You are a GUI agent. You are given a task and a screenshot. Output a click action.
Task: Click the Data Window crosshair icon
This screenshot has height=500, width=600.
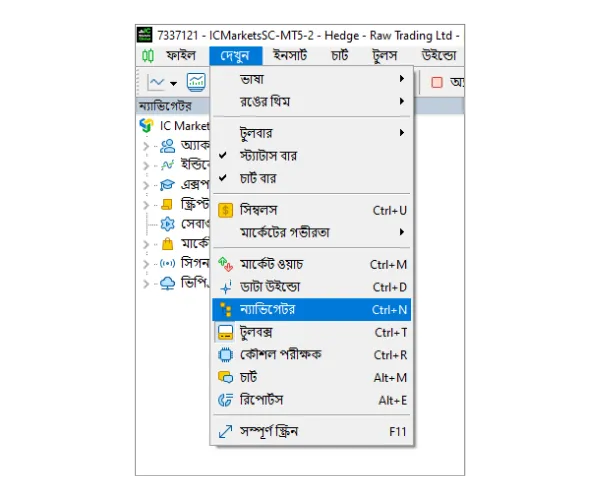click(226, 287)
